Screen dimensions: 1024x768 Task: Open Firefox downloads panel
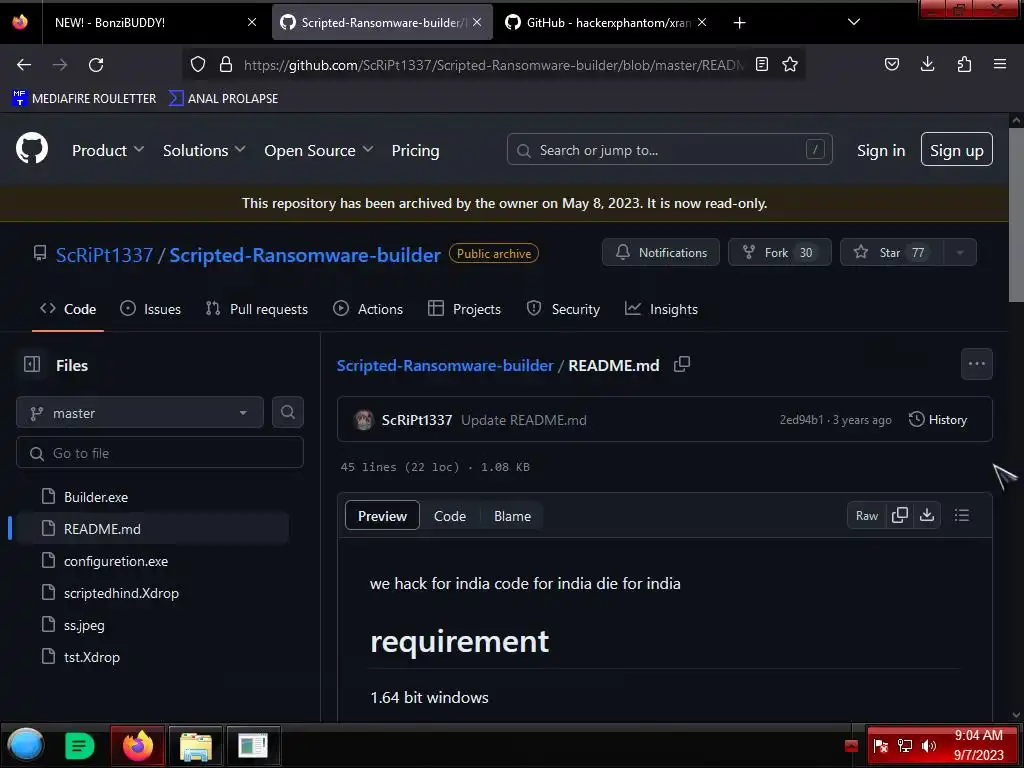tap(927, 64)
